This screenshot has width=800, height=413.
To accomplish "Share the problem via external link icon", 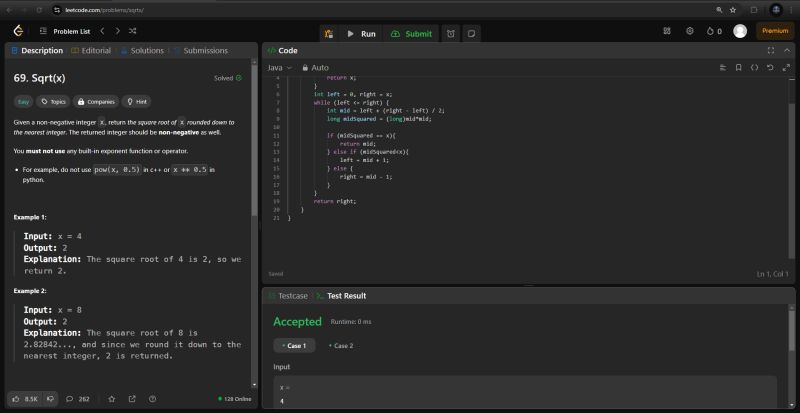I will coord(132,399).
